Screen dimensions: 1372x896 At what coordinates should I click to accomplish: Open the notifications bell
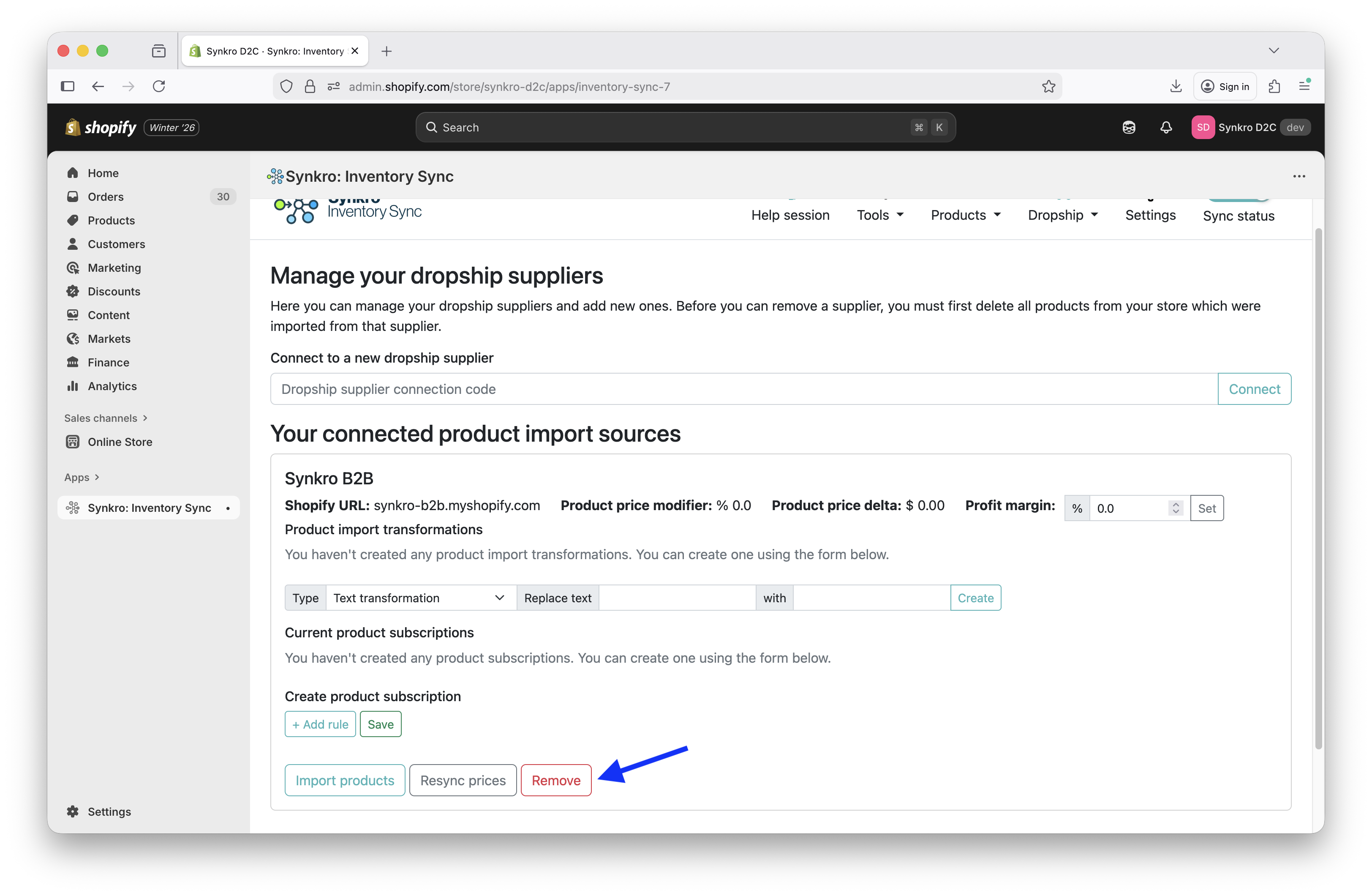pyautogui.click(x=1165, y=127)
